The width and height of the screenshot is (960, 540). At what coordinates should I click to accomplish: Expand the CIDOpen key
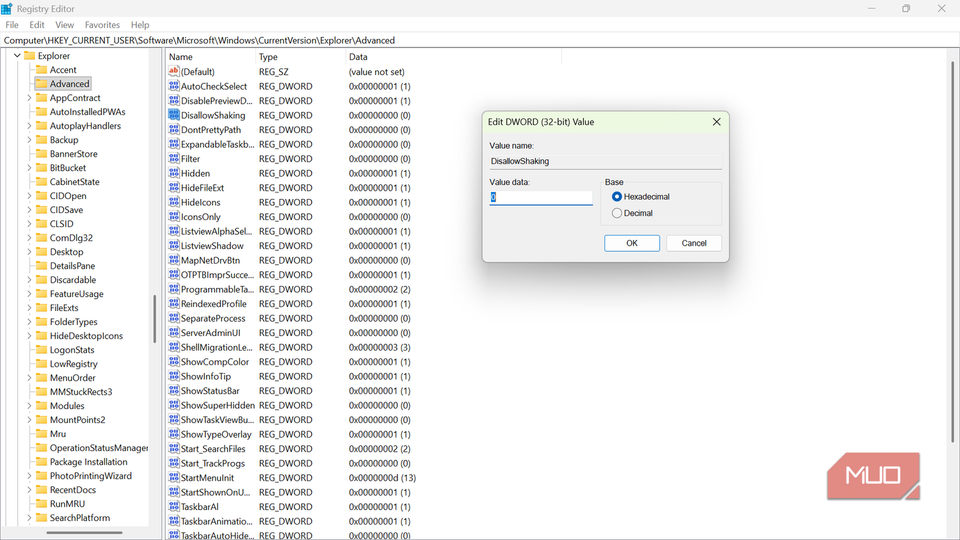pos(29,196)
